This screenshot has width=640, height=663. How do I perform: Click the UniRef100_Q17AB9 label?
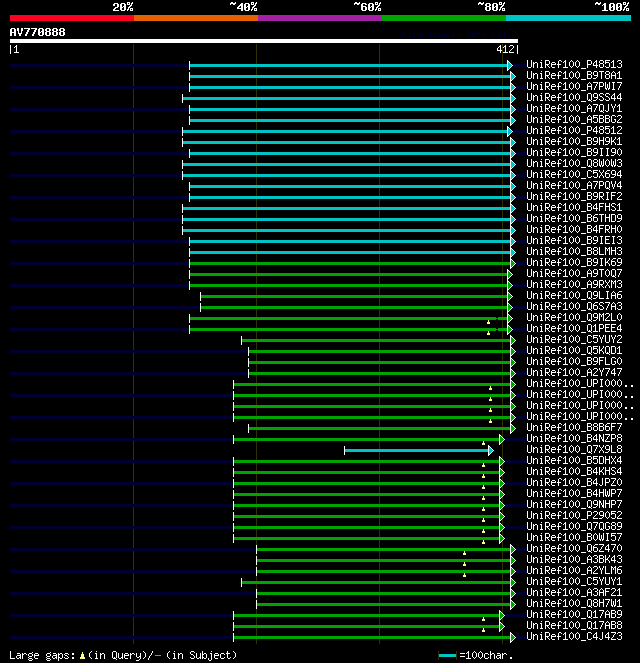[574, 614]
